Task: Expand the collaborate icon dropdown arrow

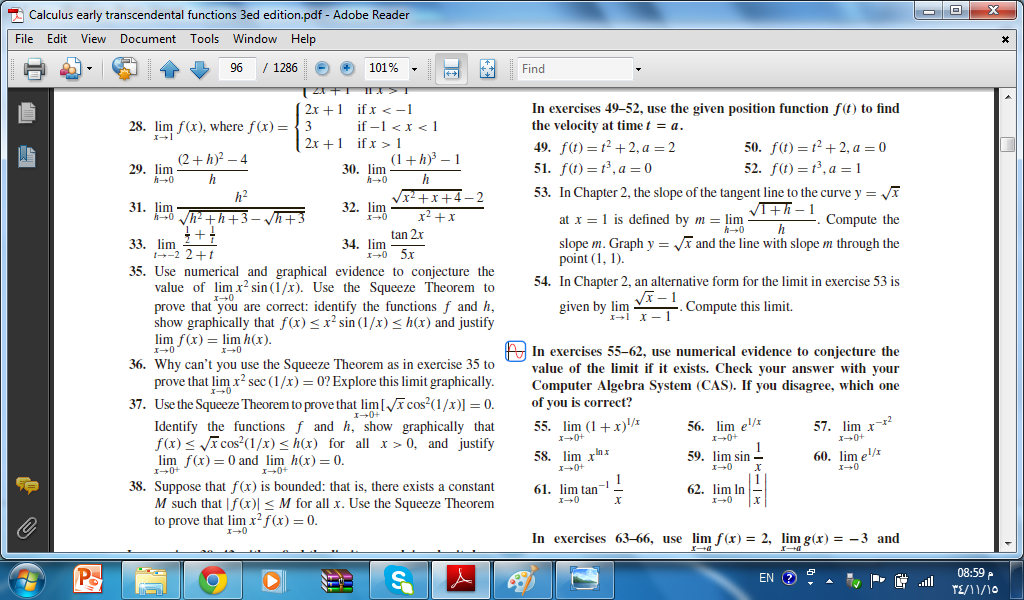Action: 89,69
